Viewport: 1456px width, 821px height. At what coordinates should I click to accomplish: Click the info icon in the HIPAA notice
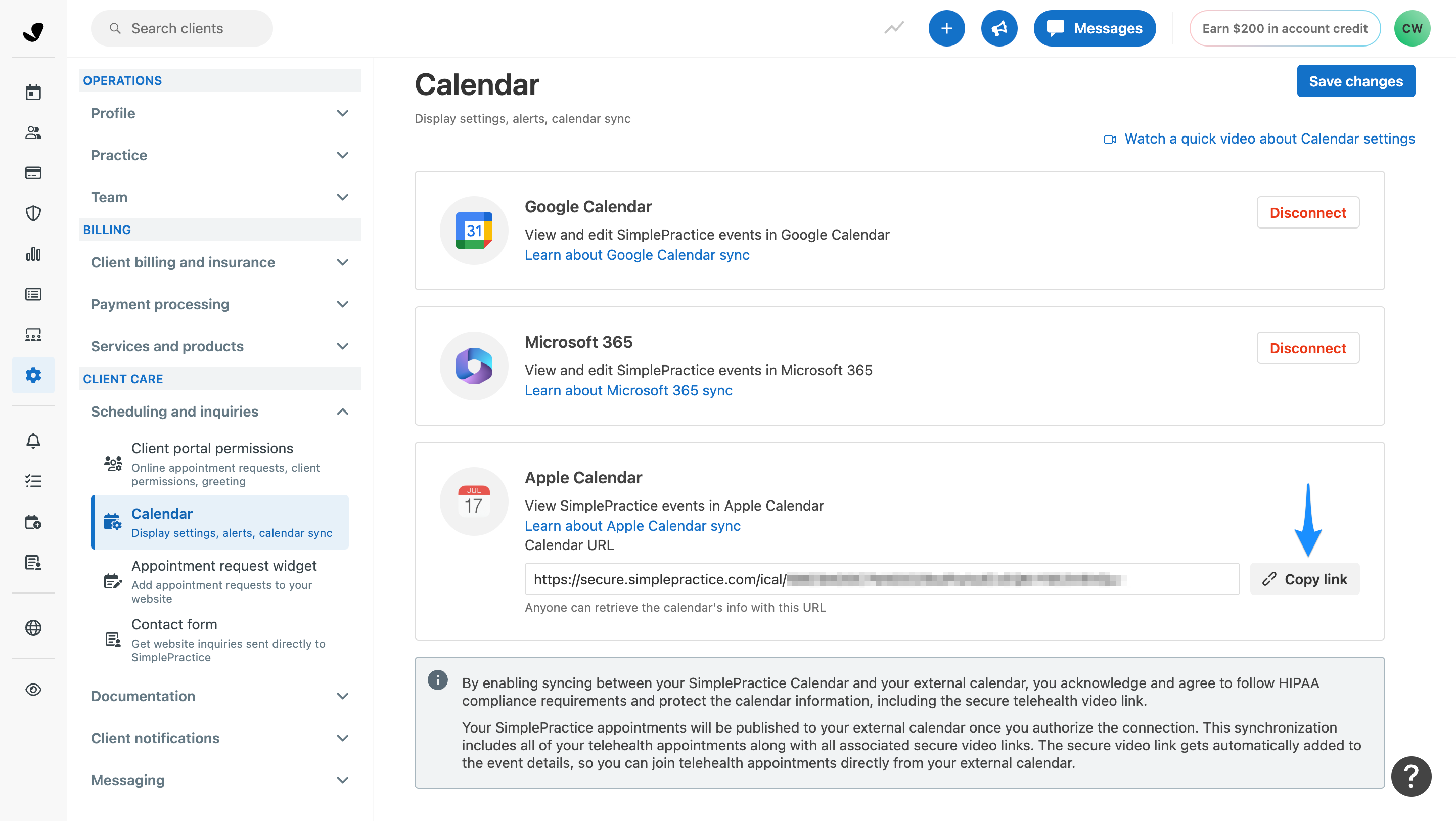tap(437, 680)
